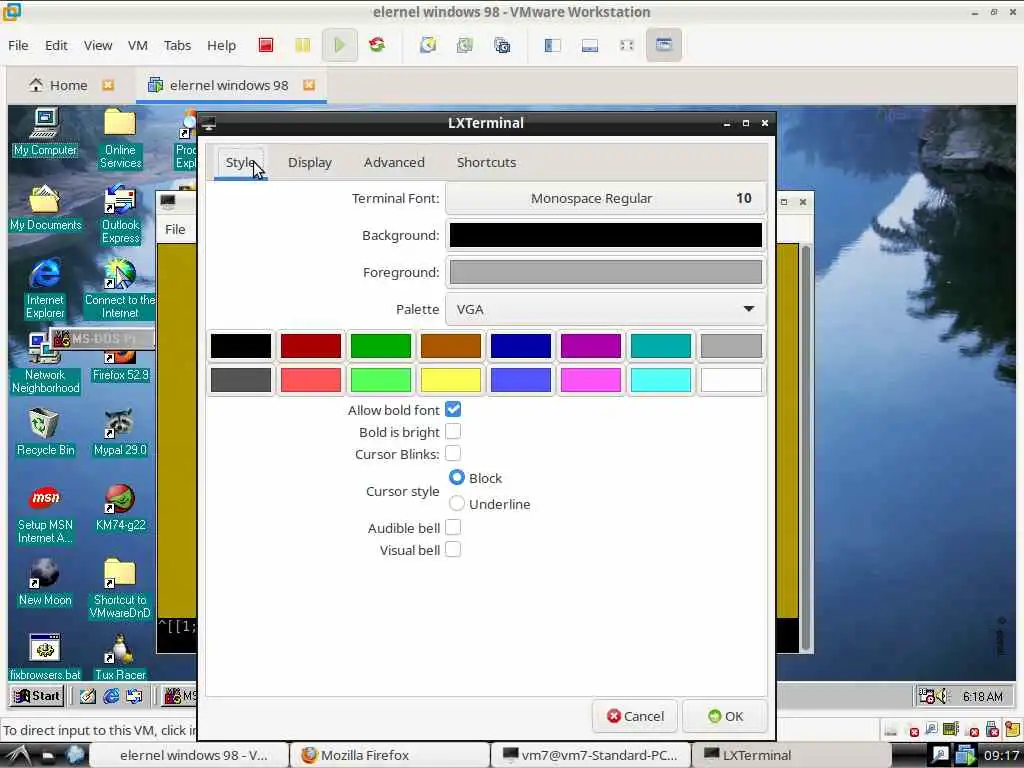Screen dimensions: 1024x768
Task: Select the Underline cursor style
Action: (456, 504)
